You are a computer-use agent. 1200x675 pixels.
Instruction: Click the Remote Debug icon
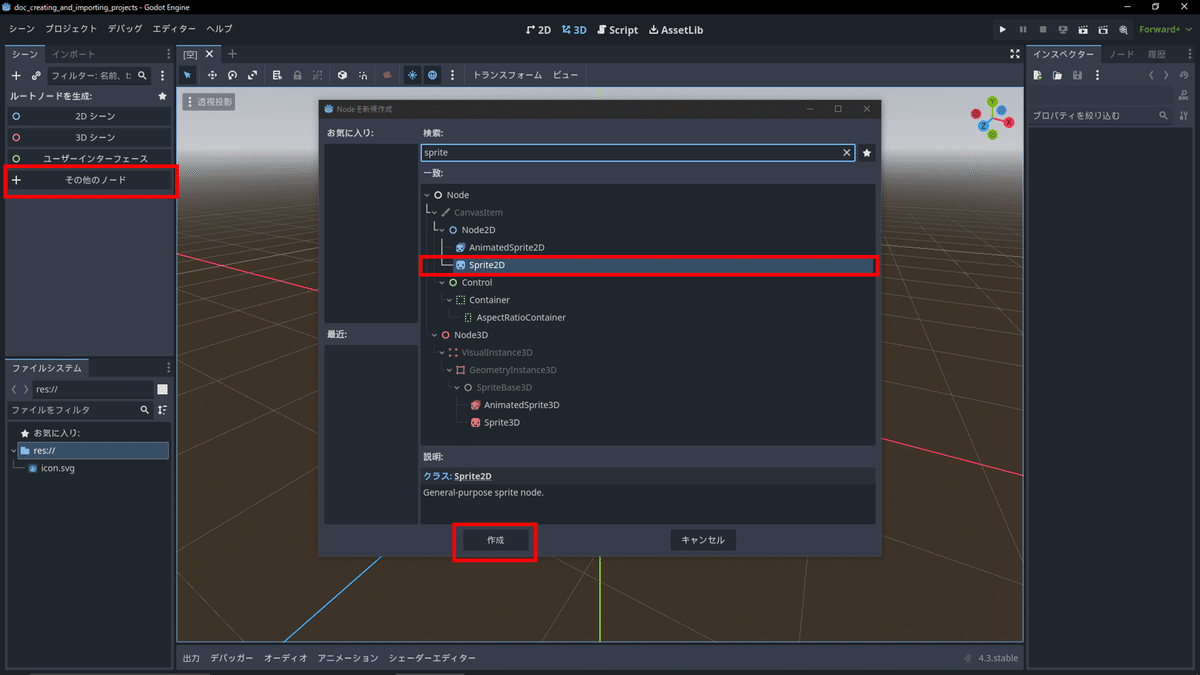click(x=1063, y=30)
